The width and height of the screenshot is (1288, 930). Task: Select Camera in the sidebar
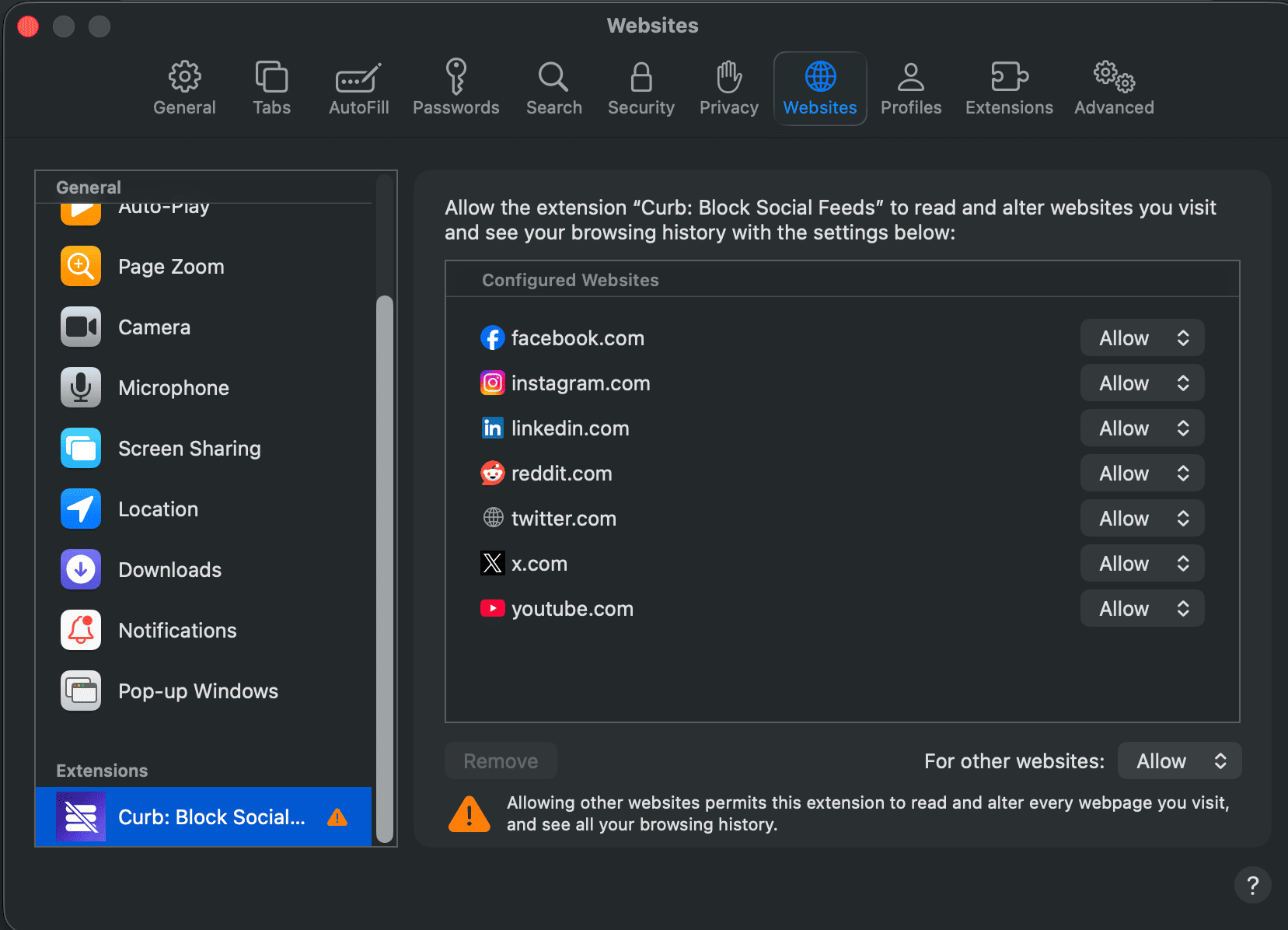[x=204, y=327]
